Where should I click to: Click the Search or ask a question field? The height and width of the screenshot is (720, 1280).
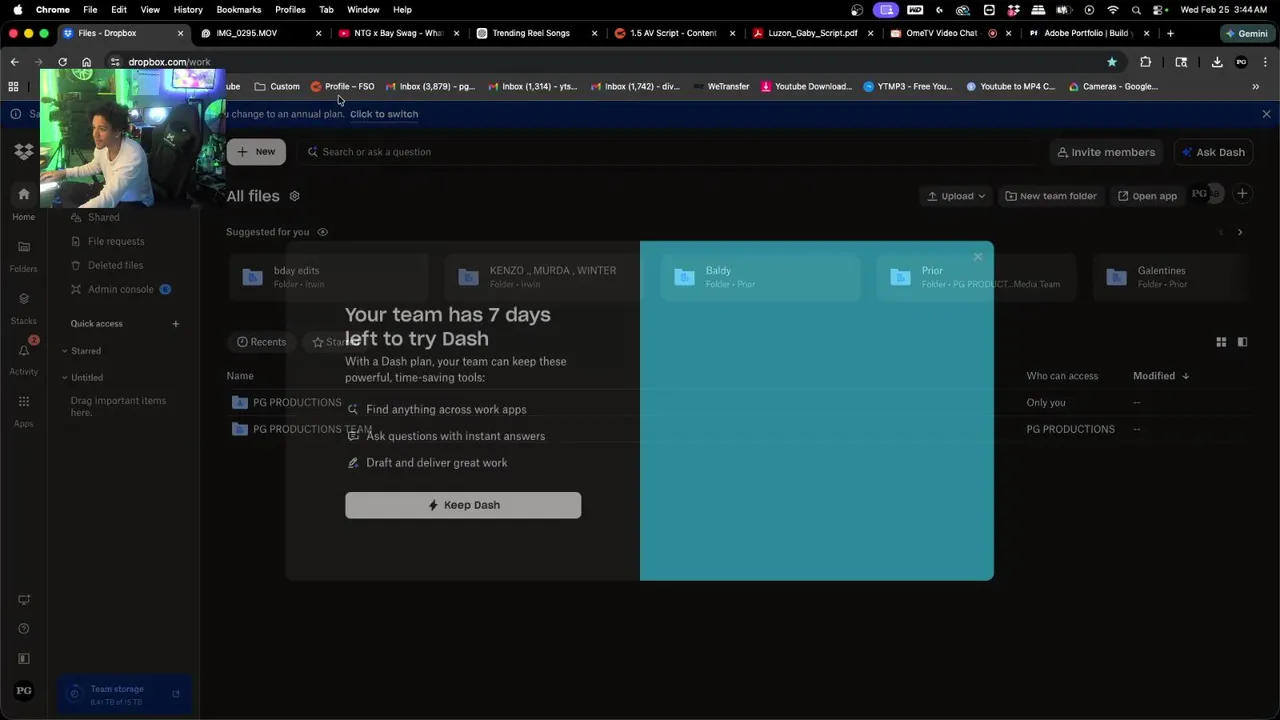[668, 152]
